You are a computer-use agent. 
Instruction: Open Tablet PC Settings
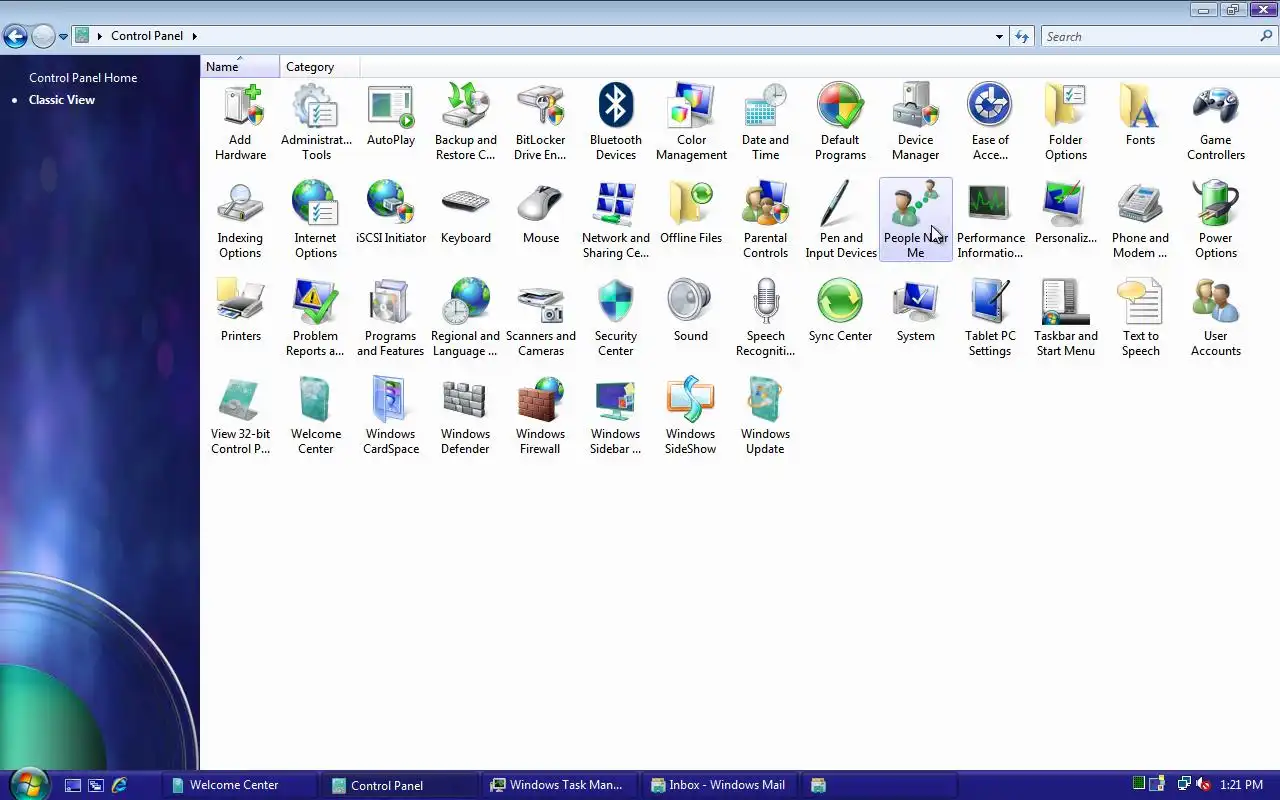[990, 319]
